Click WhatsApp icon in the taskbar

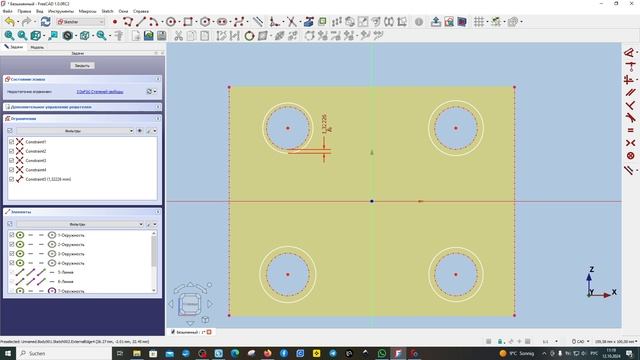pos(382,353)
